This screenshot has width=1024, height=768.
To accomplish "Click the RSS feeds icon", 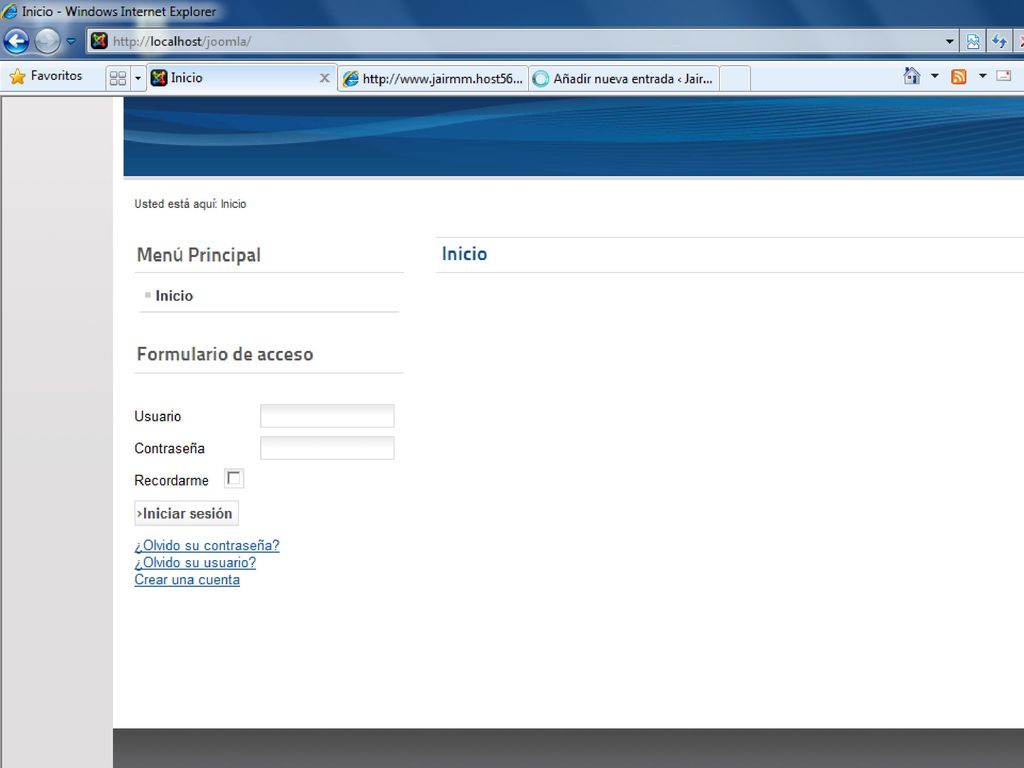I will coord(959,76).
